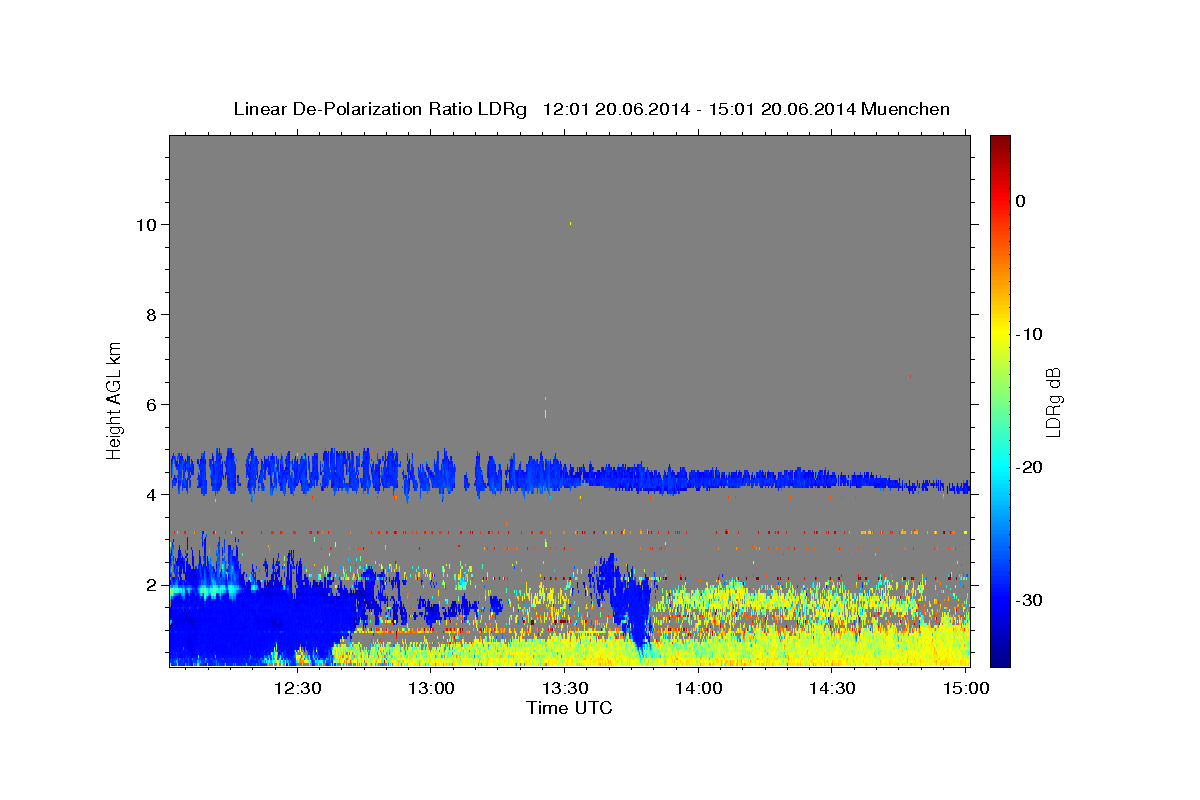The image size is (1200, 800).
Task: Click the colorbar tick label 0
Action: [x=1020, y=201]
